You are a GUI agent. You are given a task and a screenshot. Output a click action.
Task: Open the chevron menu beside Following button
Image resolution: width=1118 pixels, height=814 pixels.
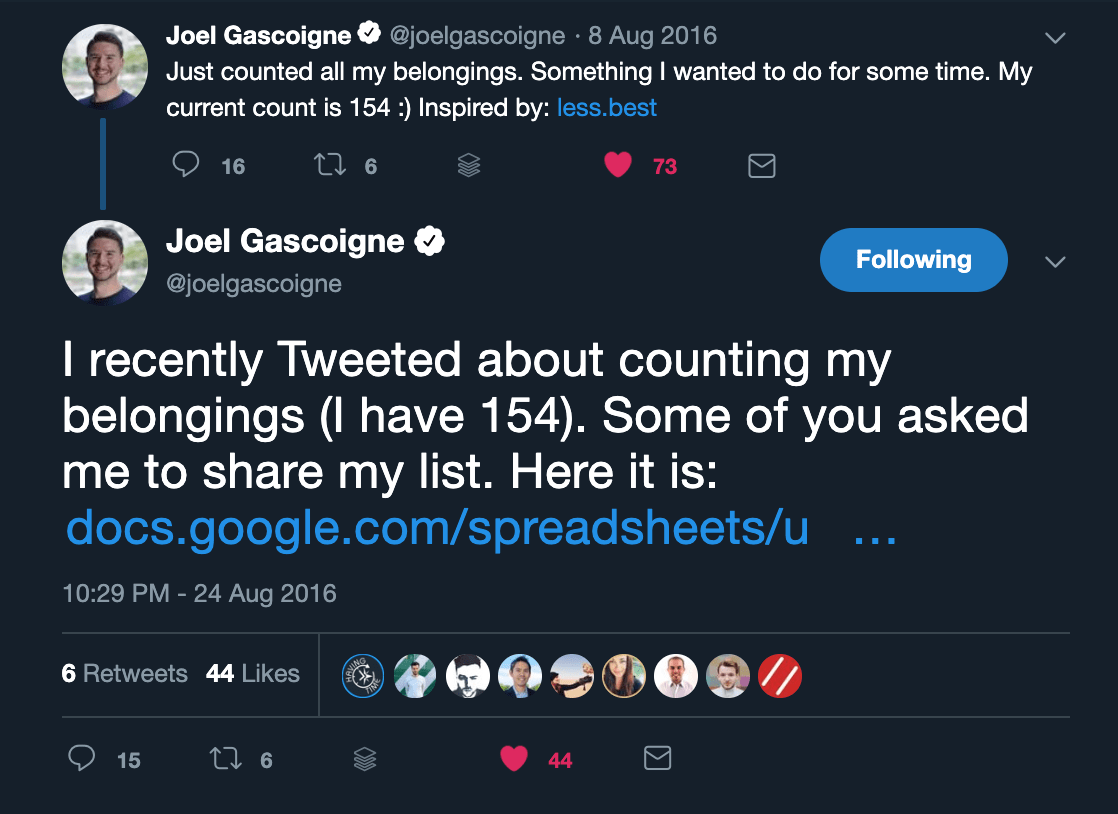click(1054, 262)
